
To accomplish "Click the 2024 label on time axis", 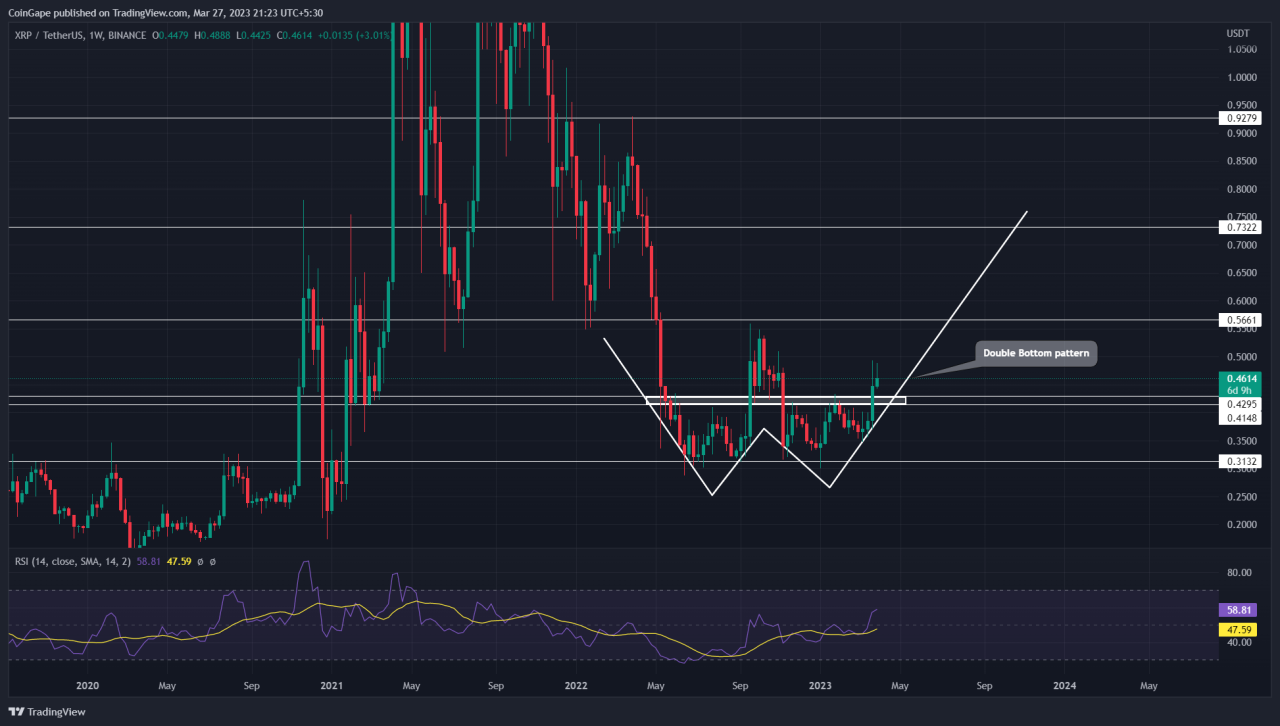I will coord(1064,686).
